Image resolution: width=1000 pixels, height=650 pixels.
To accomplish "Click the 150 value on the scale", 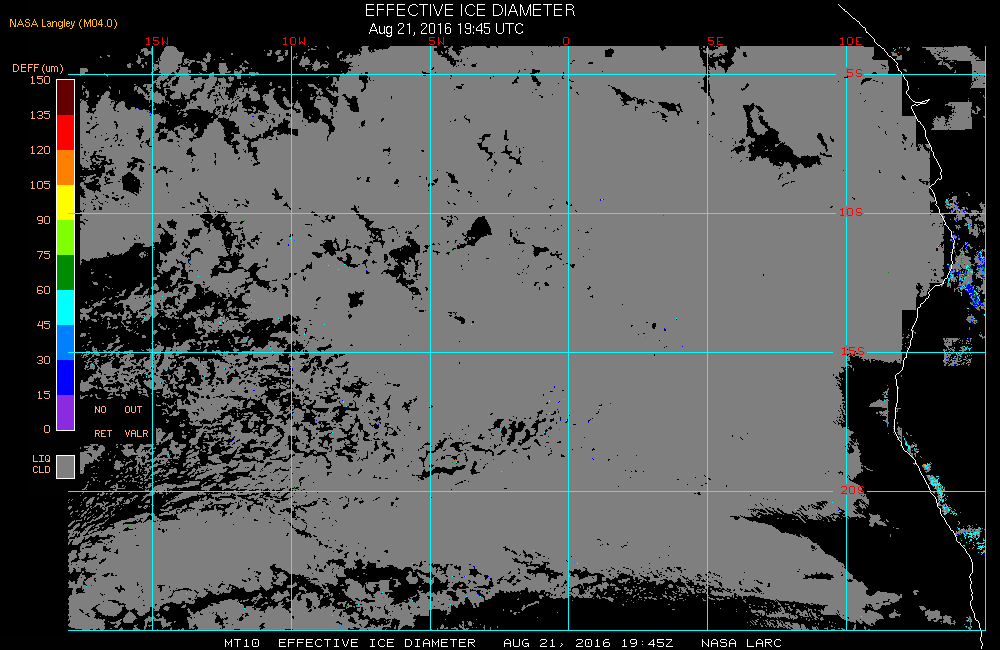I will coord(40,80).
